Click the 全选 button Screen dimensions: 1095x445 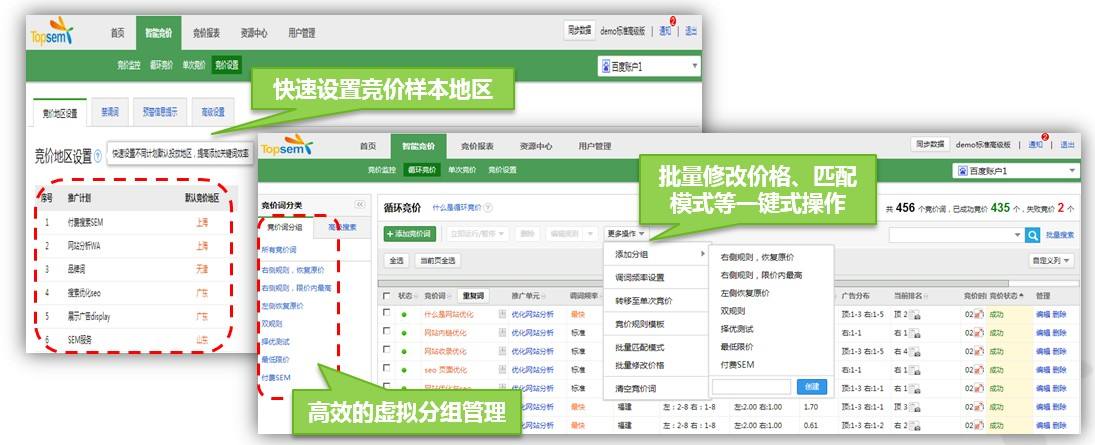point(396,261)
